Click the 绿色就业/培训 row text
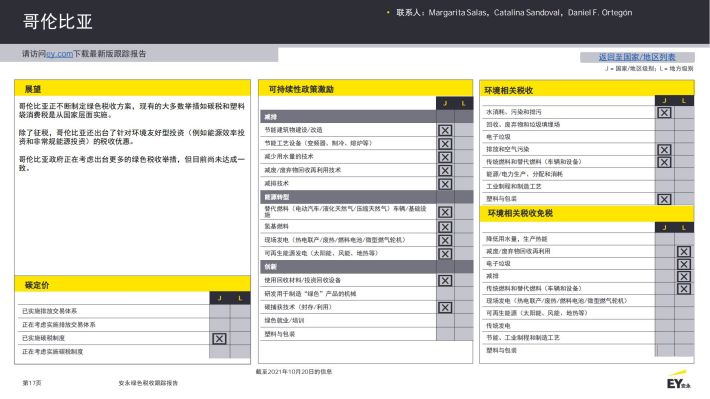Image resolution: width=710 pixels, height=399 pixels. click(x=284, y=321)
